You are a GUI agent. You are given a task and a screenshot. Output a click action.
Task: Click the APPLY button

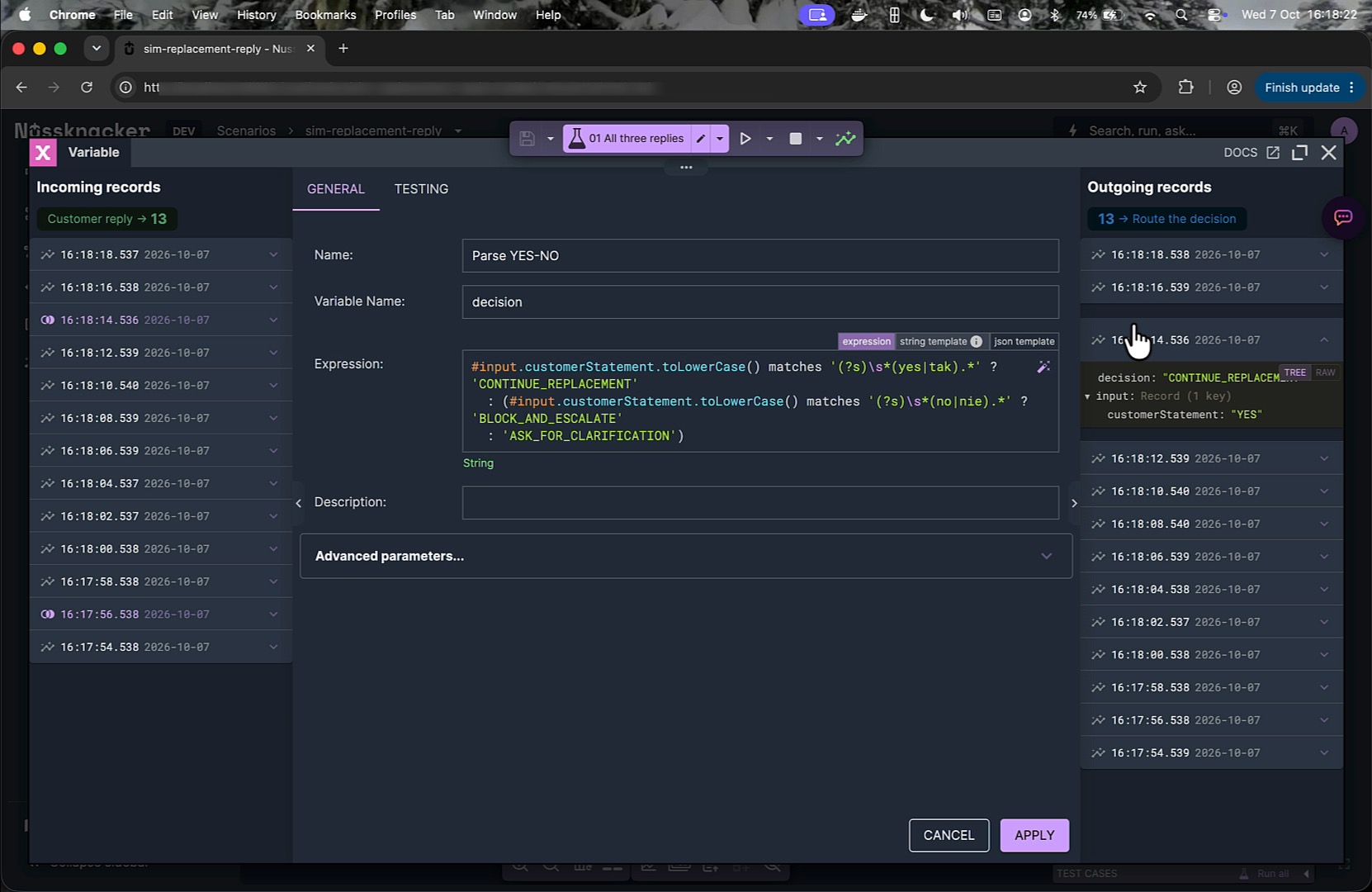pyautogui.click(x=1034, y=835)
